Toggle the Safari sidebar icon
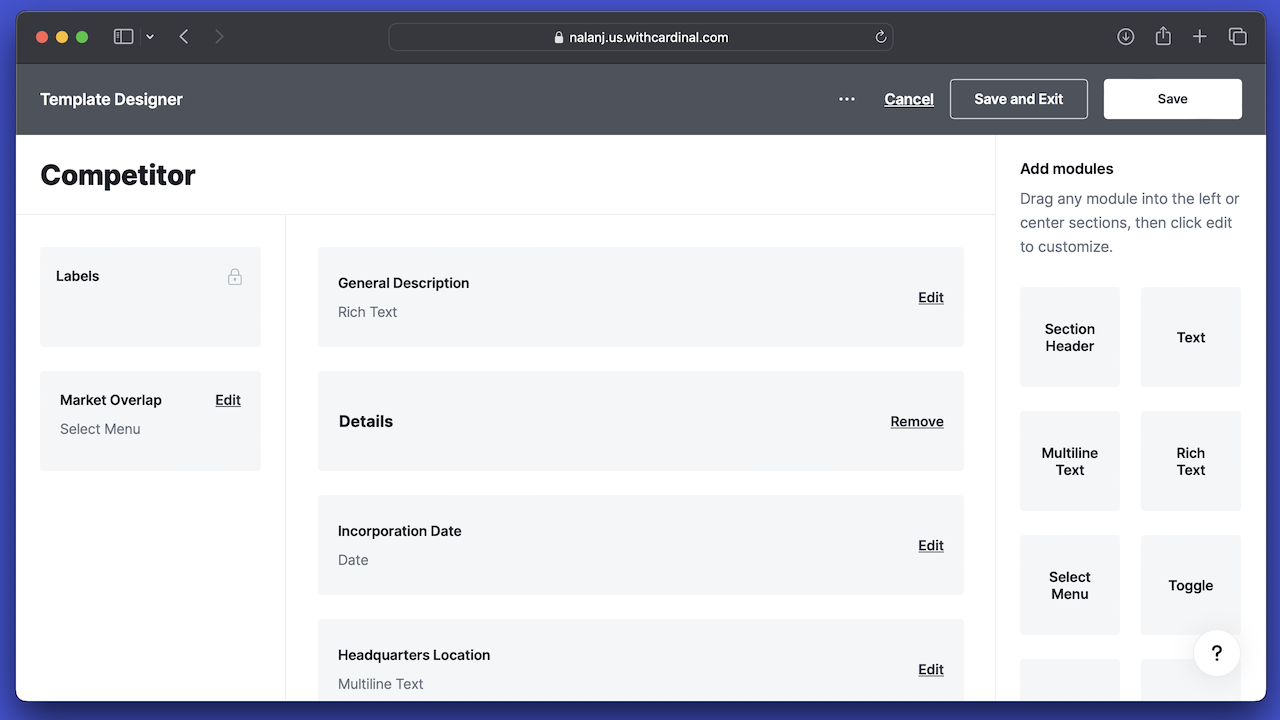Image resolution: width=1280 pixels, height=720 pixels. pyautogui.click(x=123, y=37)
